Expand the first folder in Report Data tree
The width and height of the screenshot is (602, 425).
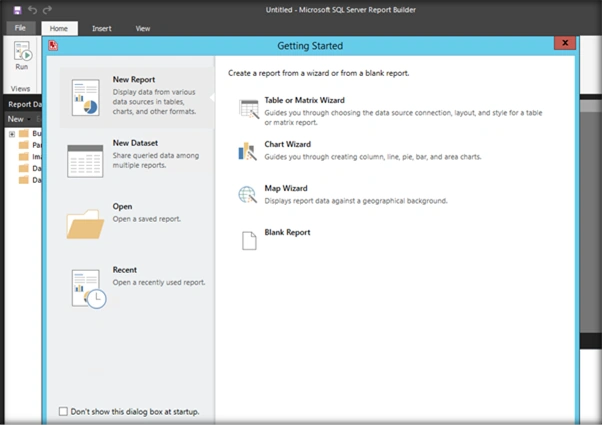[12, 134]
